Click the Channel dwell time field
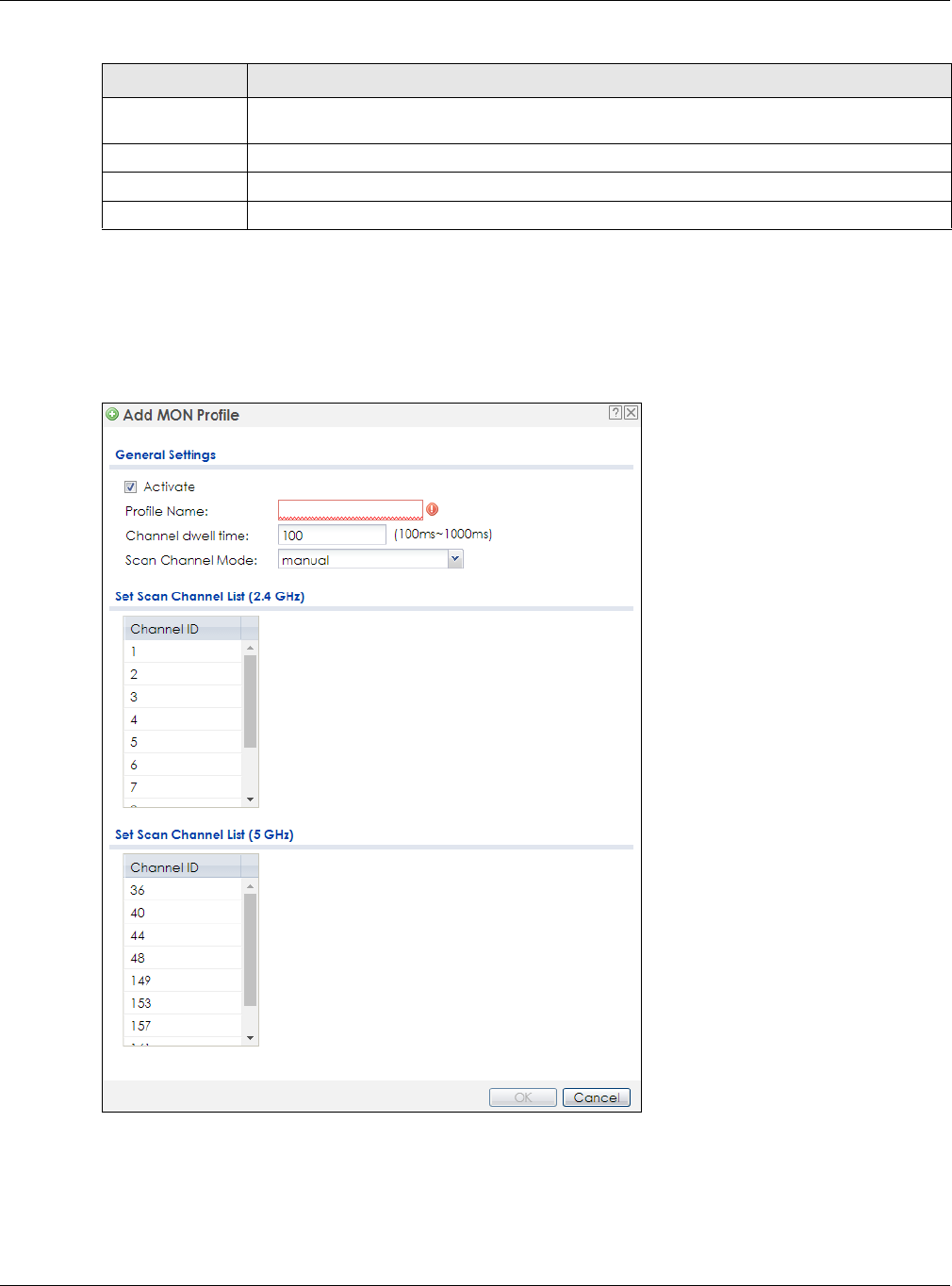This screenshot has width=952, height=1286. (x=333, y=535)
